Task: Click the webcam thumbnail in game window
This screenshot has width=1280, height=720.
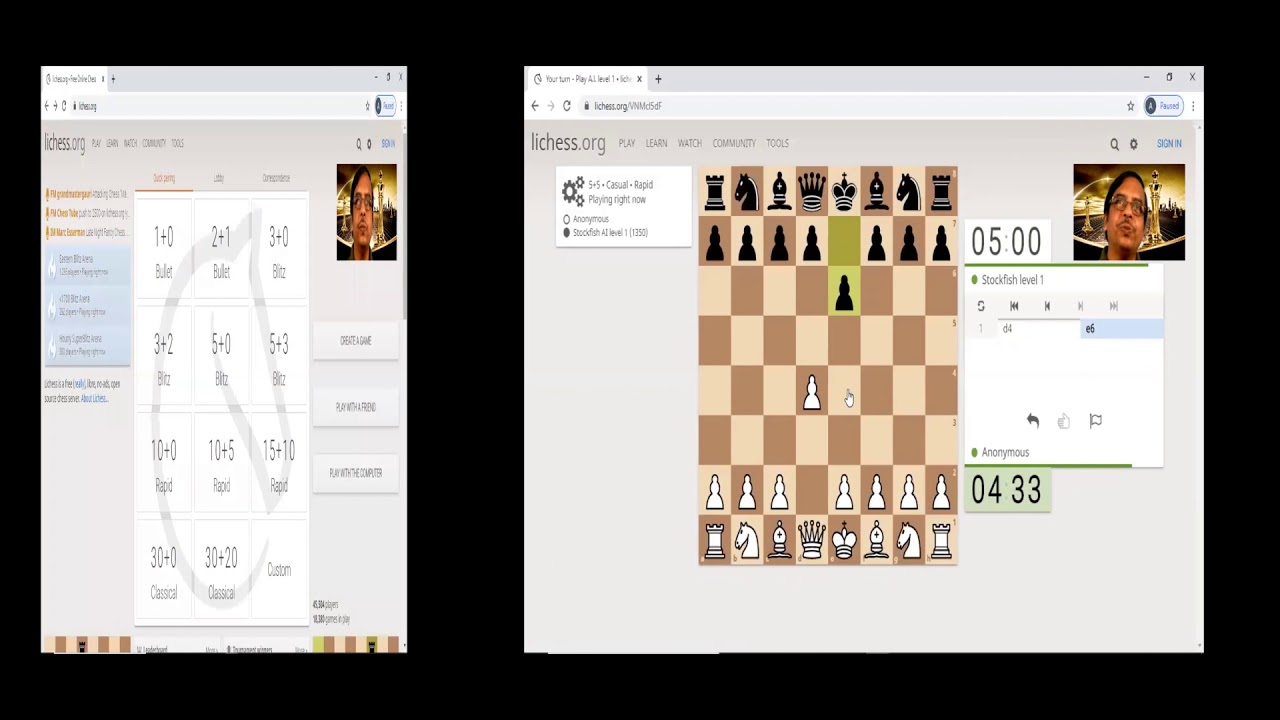Action: tap(1129, 213)
